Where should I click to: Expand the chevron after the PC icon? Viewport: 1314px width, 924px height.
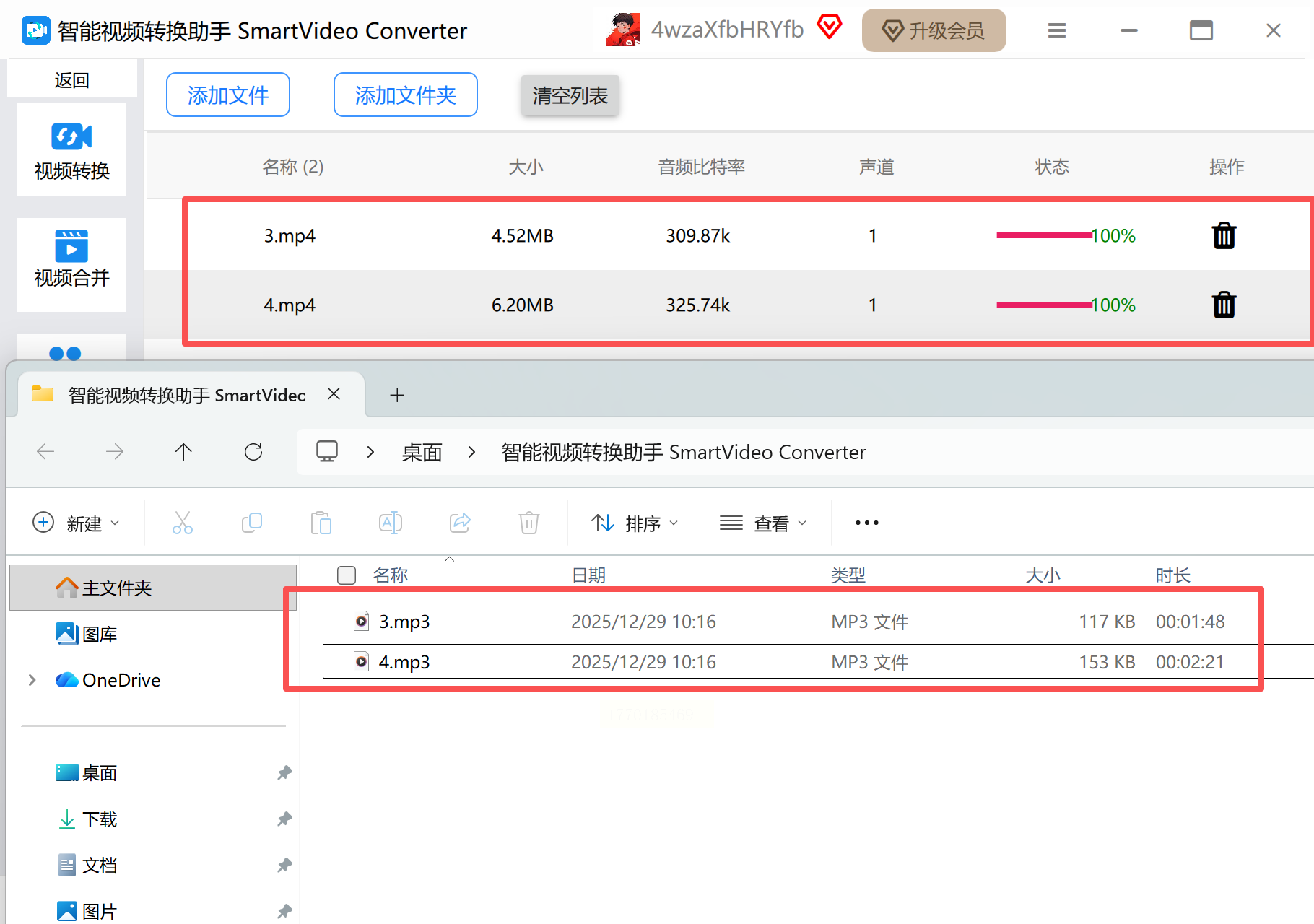click(370, 452)
